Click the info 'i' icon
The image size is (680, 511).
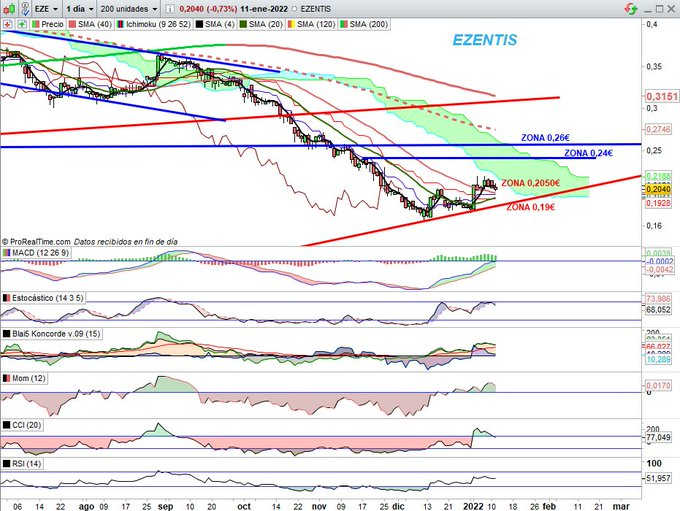click(x=170, y=9)
